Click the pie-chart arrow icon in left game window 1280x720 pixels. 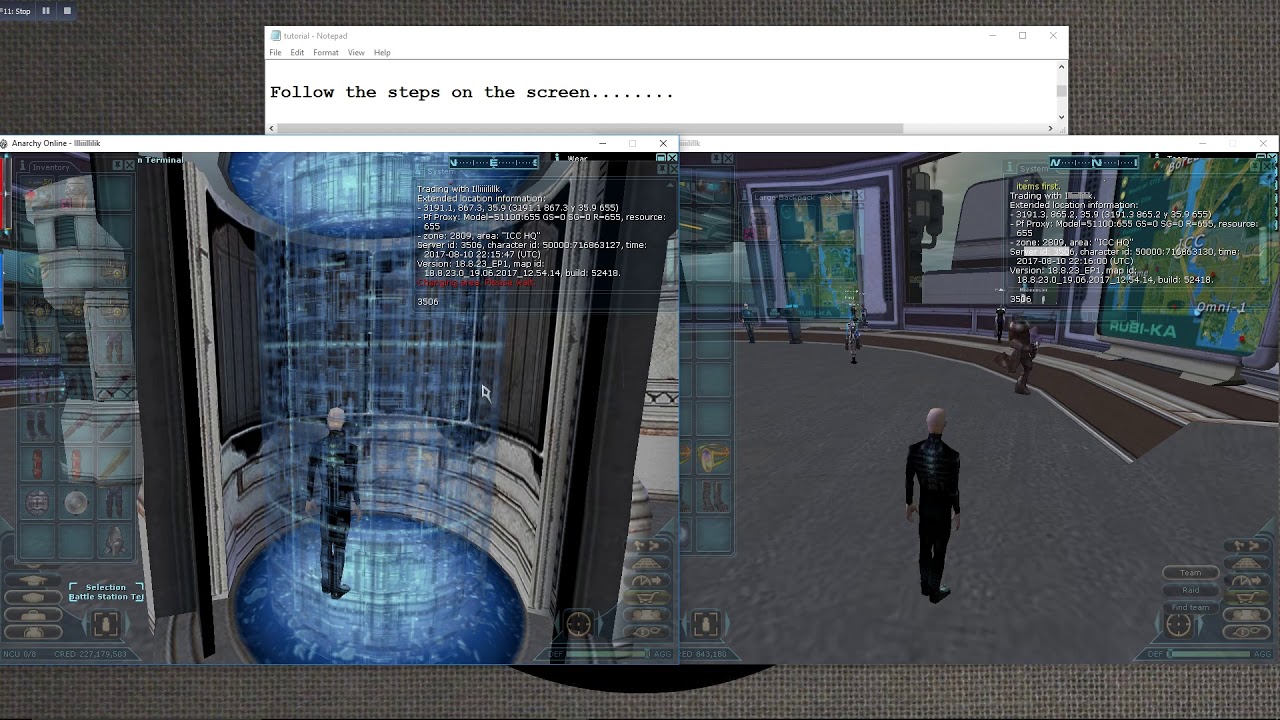tap(648, 581)
